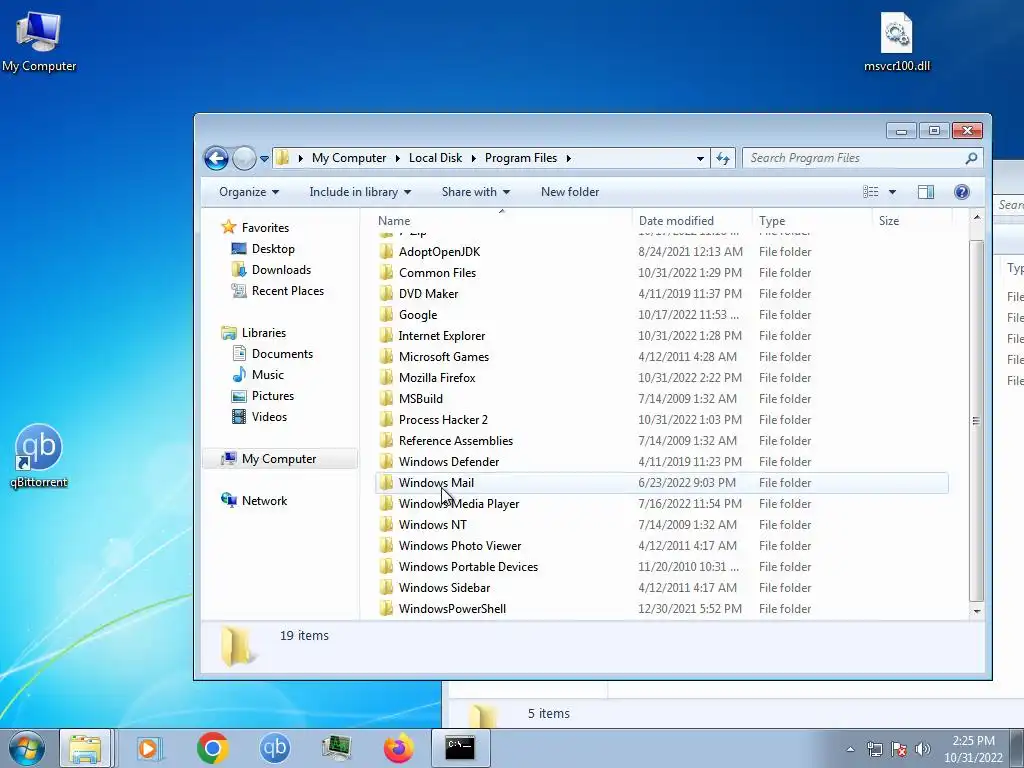Viewport: 1024px width, 768px height.
Task: Open the Videos library
Action: [269, 417]
